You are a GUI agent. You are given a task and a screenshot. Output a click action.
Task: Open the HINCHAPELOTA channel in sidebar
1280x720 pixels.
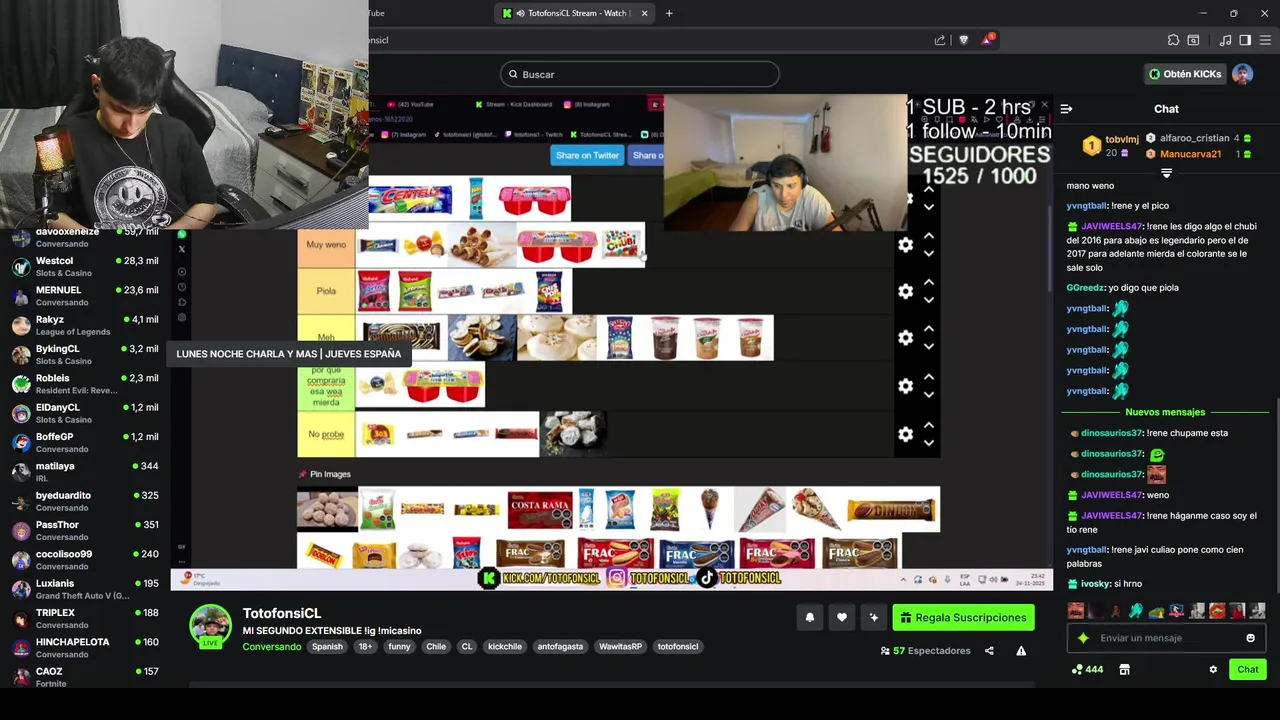tap(84, 648)
